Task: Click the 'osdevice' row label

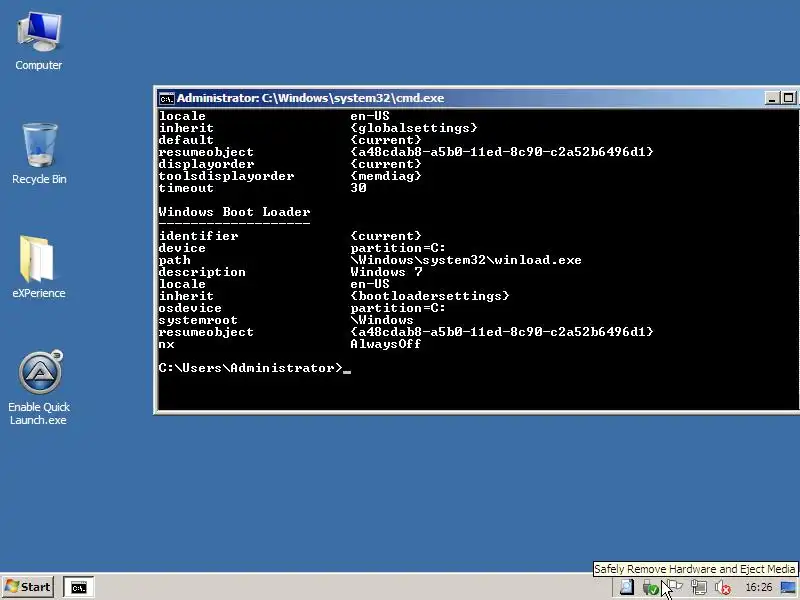Action: point(190,308)
